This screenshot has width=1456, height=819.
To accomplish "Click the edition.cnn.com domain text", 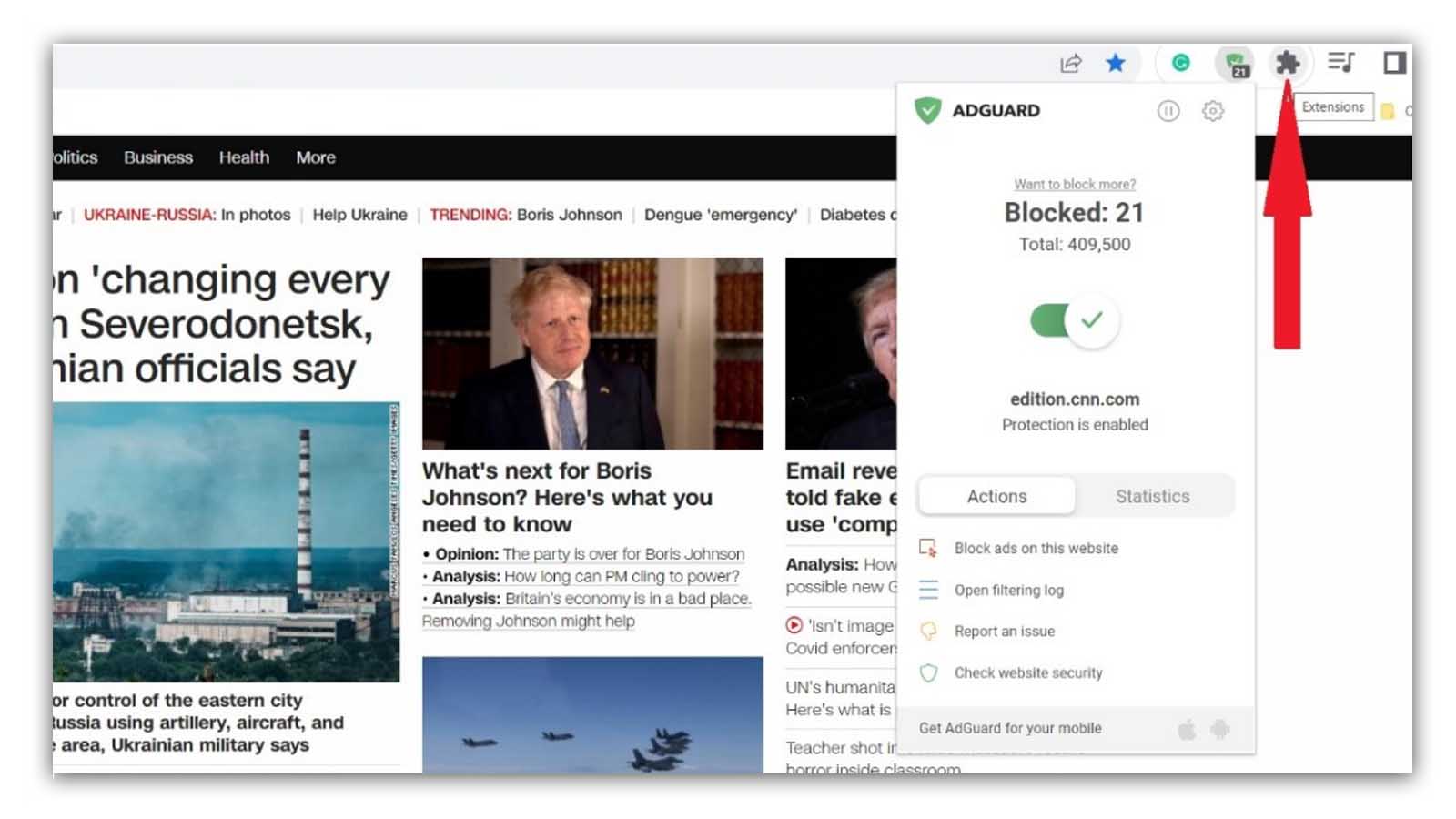I will (x=1075, y=399).
